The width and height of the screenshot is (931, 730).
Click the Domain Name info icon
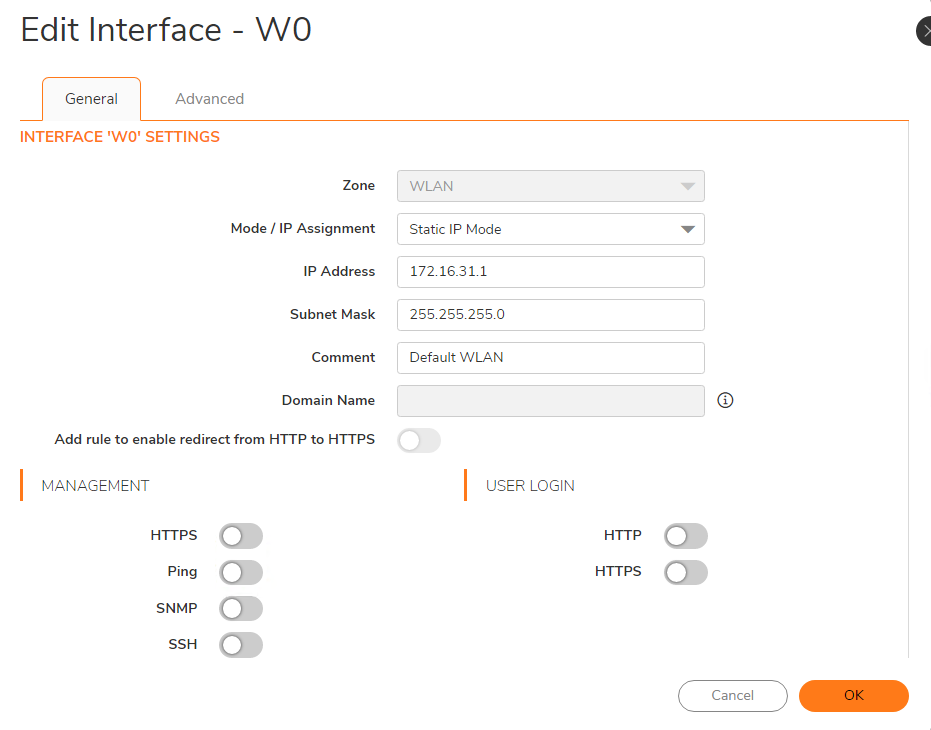(x=725, y=400)
